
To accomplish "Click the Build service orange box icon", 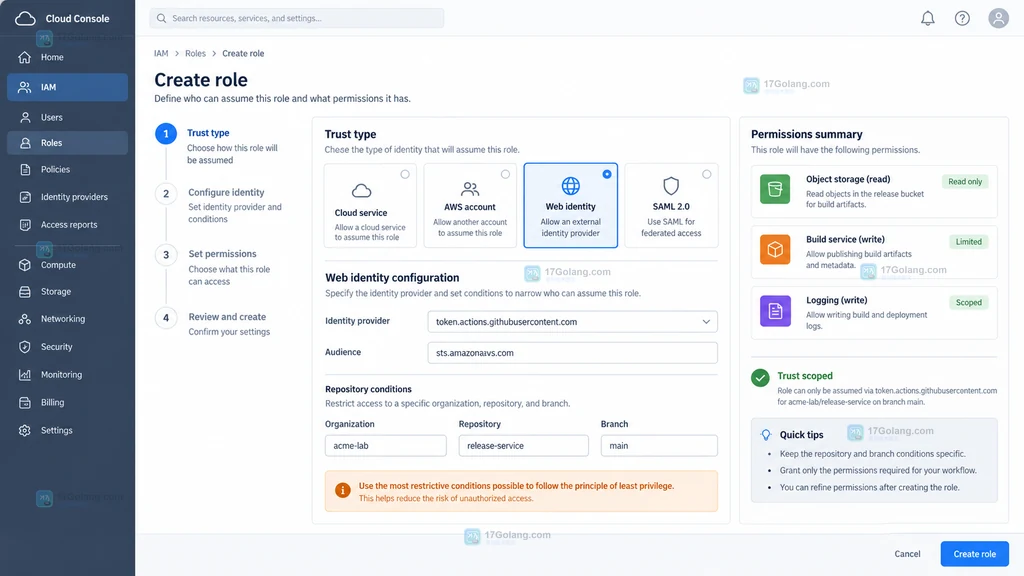I will coord(775,249).
